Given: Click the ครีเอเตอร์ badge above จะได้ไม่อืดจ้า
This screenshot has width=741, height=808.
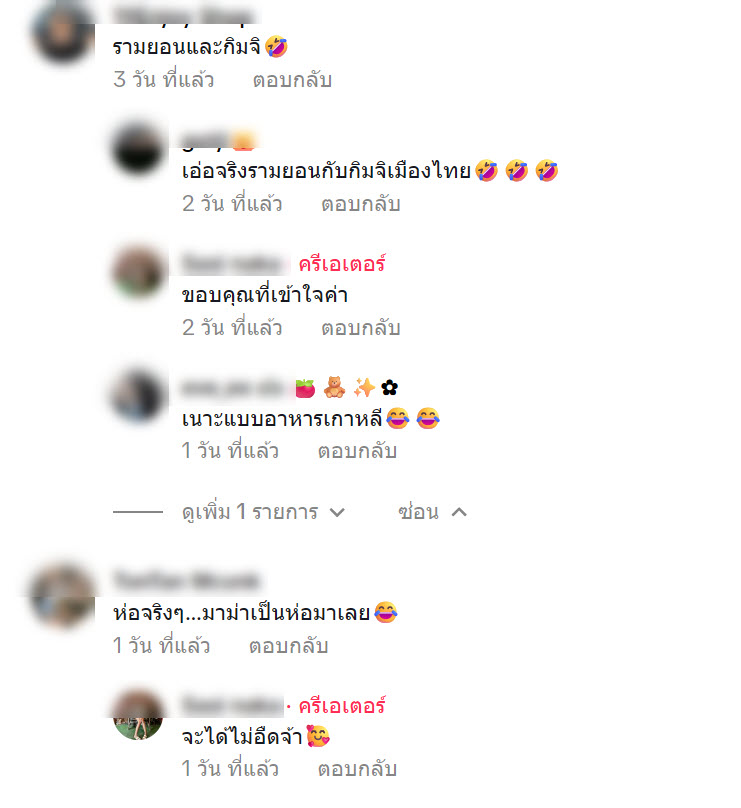Looking at the screenshot, I should [342, 706].
